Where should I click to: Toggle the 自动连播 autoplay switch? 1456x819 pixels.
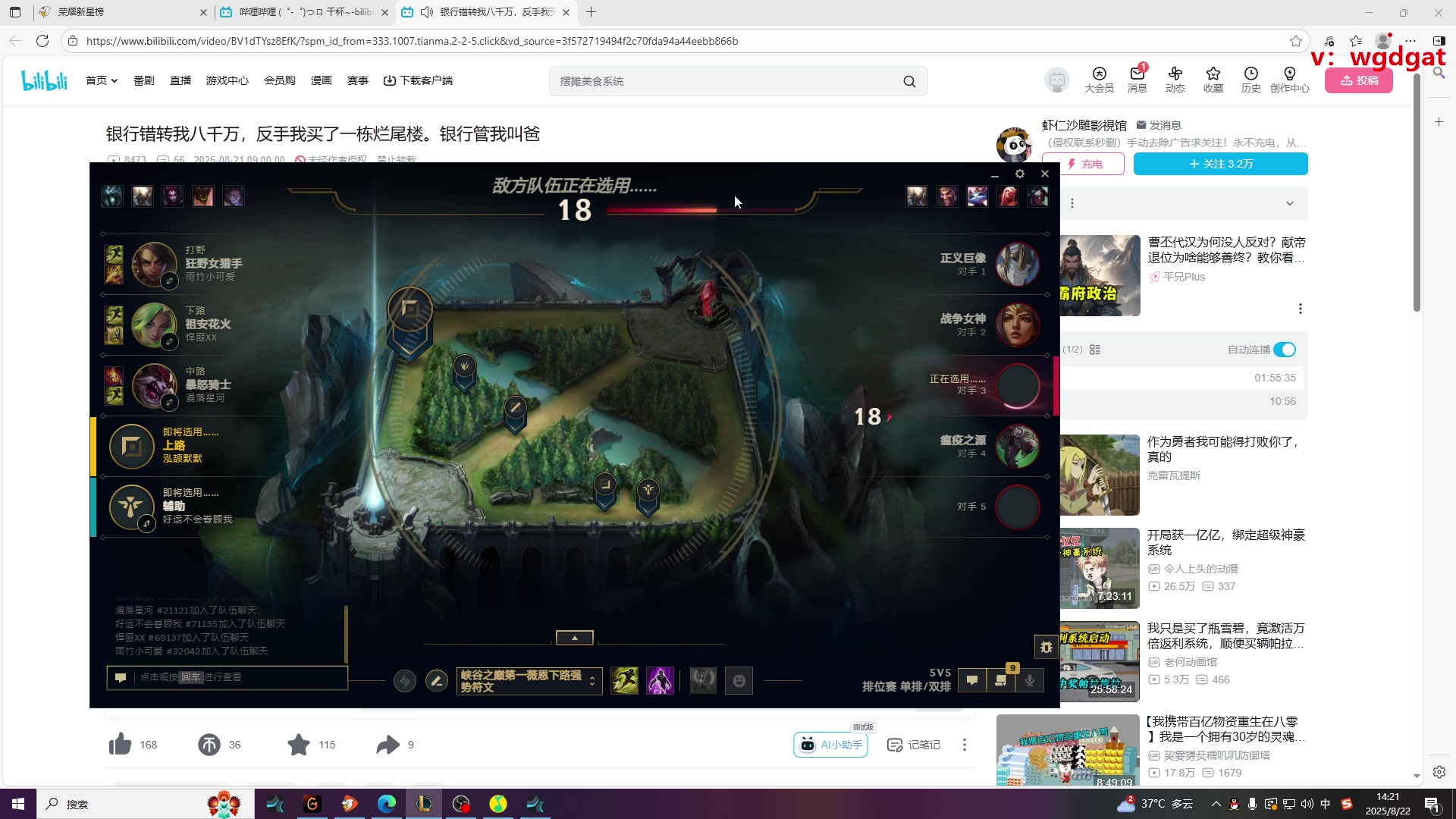click(x=1285, y=350)
